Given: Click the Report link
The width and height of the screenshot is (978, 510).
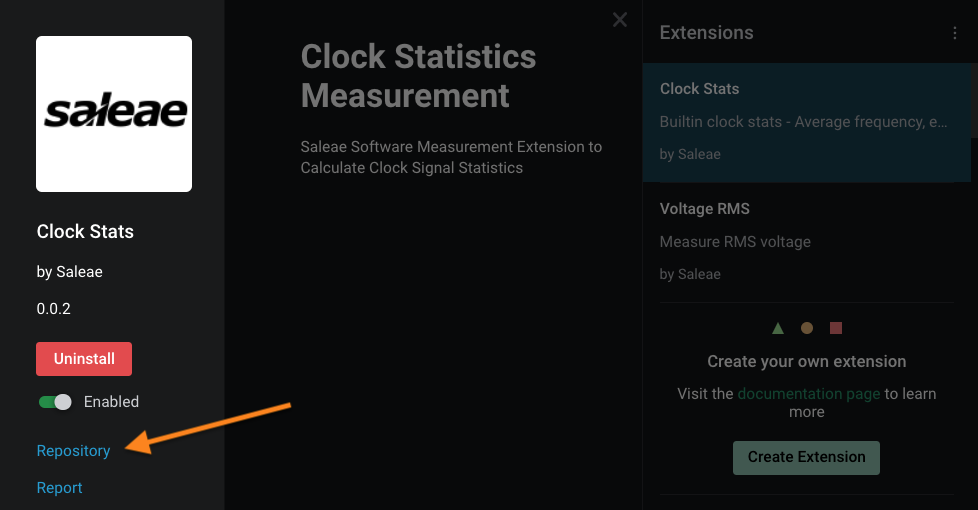Looking at the screenshot, I should pyautogui.click(x=59, y=488).
